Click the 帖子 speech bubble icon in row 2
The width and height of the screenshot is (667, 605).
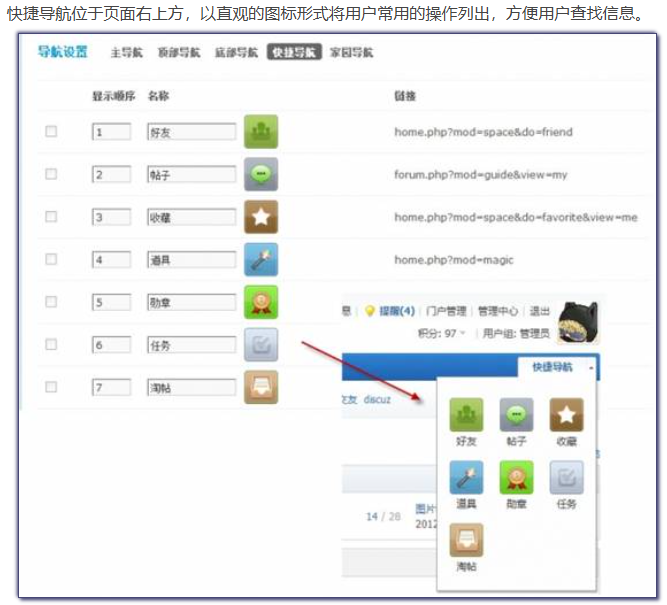coord(261,174)
